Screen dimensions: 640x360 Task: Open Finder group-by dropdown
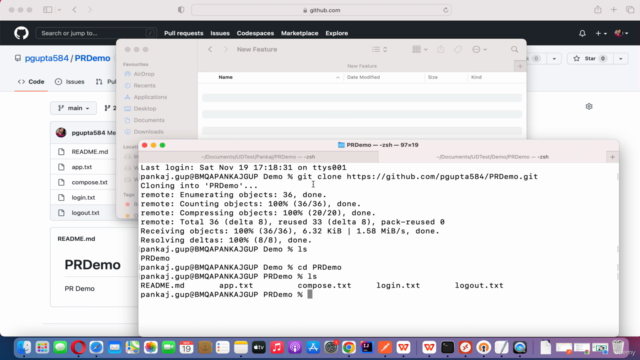pyautogui.click(x=420, y=49)
